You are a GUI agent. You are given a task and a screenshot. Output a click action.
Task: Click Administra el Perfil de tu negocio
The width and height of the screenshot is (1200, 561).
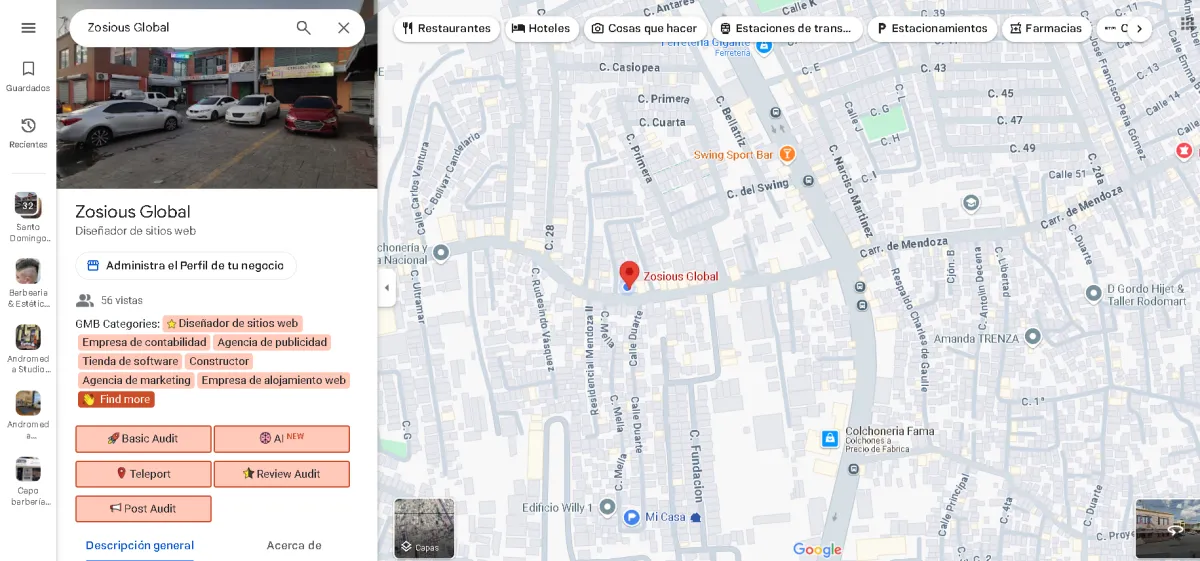[x=186, y=266]
